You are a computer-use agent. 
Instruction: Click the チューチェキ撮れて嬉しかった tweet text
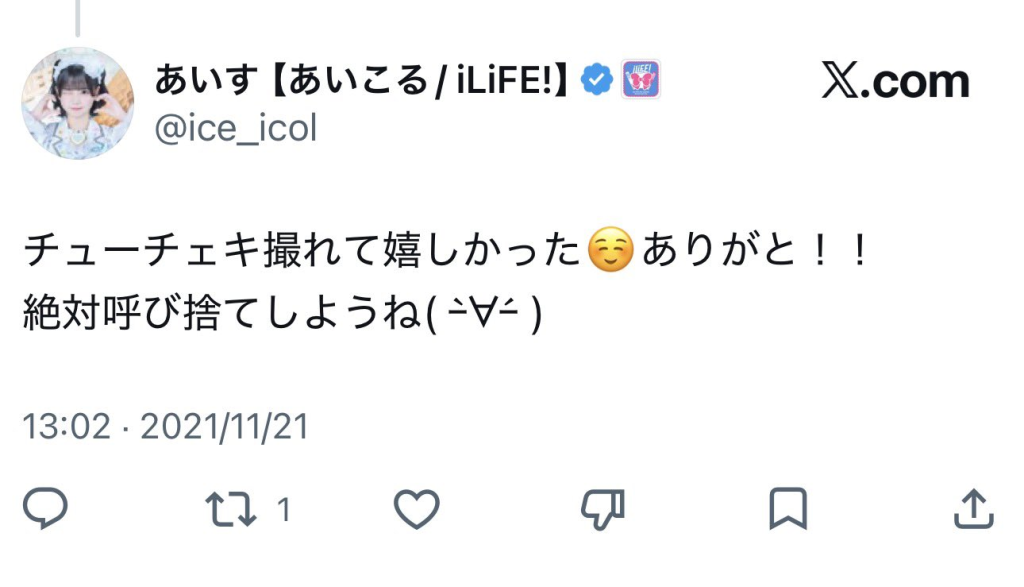(302, 251)
